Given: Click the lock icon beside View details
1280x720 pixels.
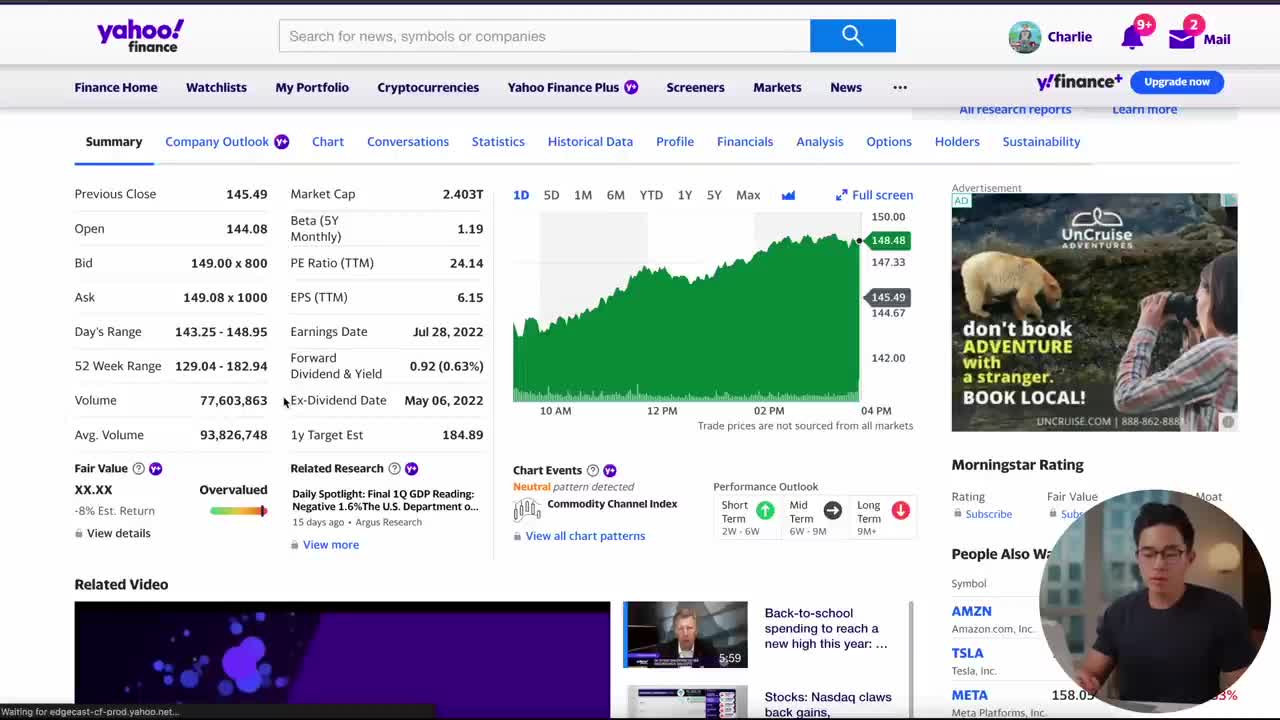Looking at the screenshot, I should [79, 533].
